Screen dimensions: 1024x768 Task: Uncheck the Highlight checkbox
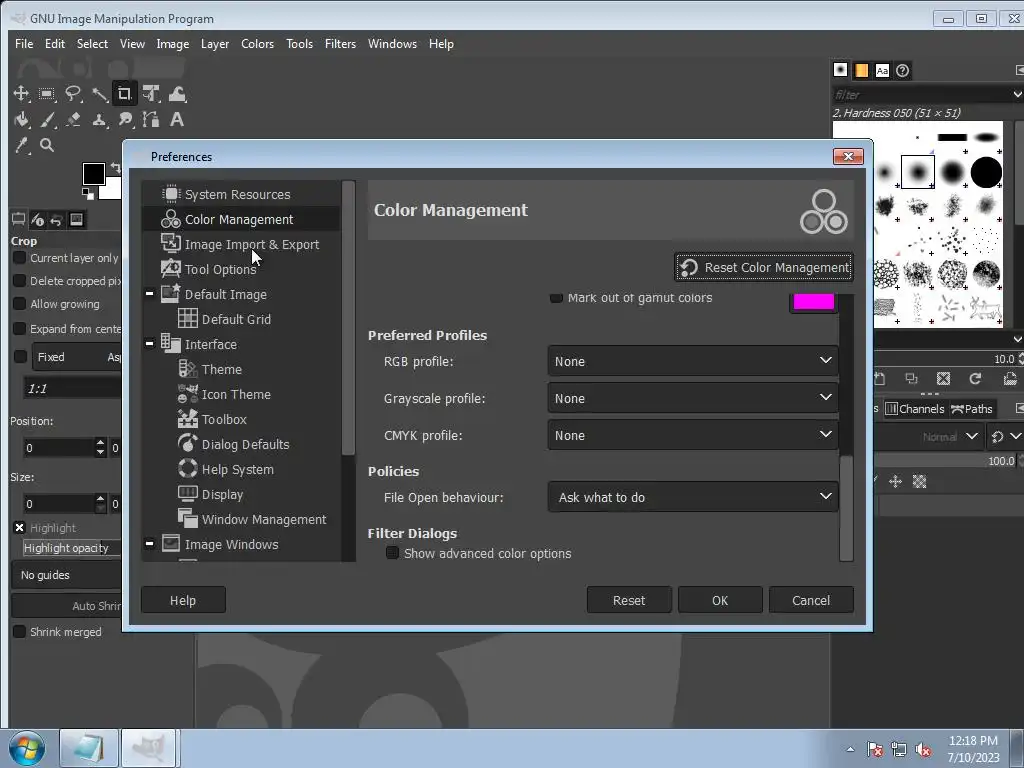20,528
